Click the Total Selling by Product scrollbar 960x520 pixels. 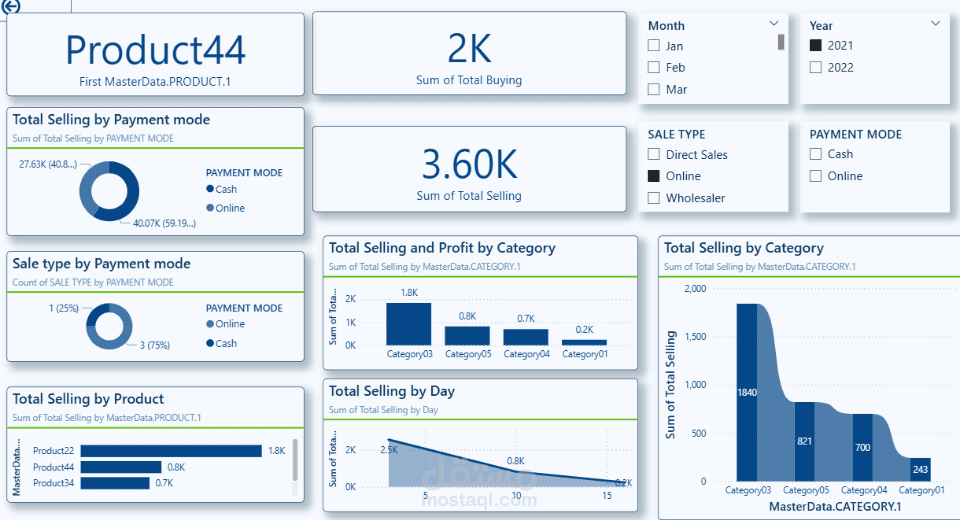(295, 460)
